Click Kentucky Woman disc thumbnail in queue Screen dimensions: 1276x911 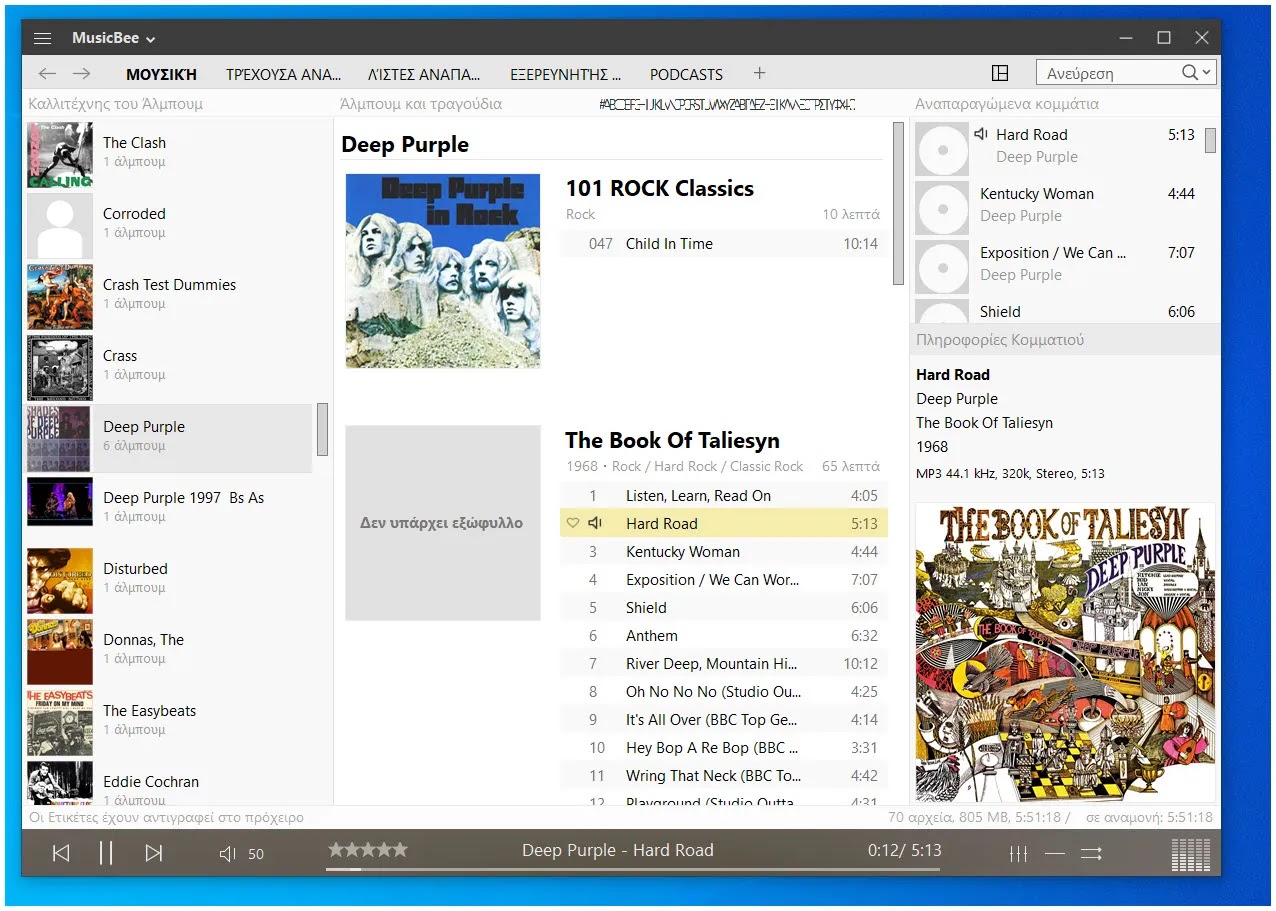(942, 208)
